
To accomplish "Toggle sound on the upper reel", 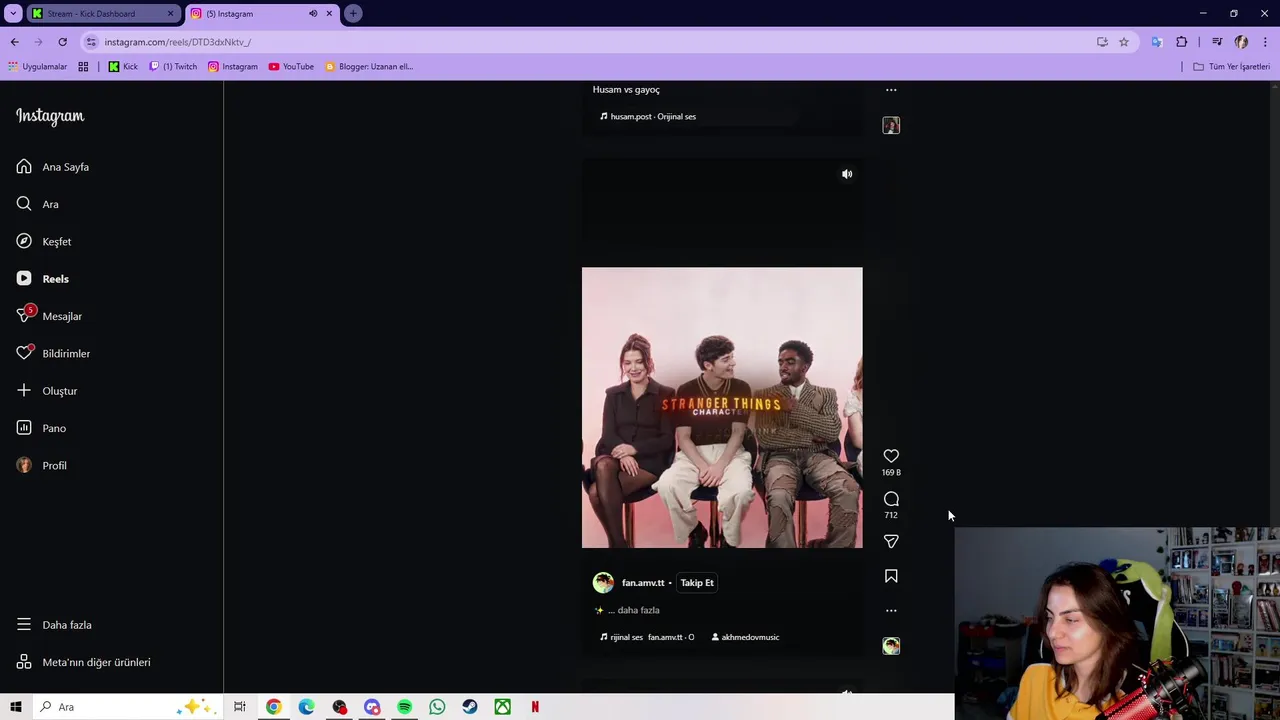I will (x=847, y=174).
